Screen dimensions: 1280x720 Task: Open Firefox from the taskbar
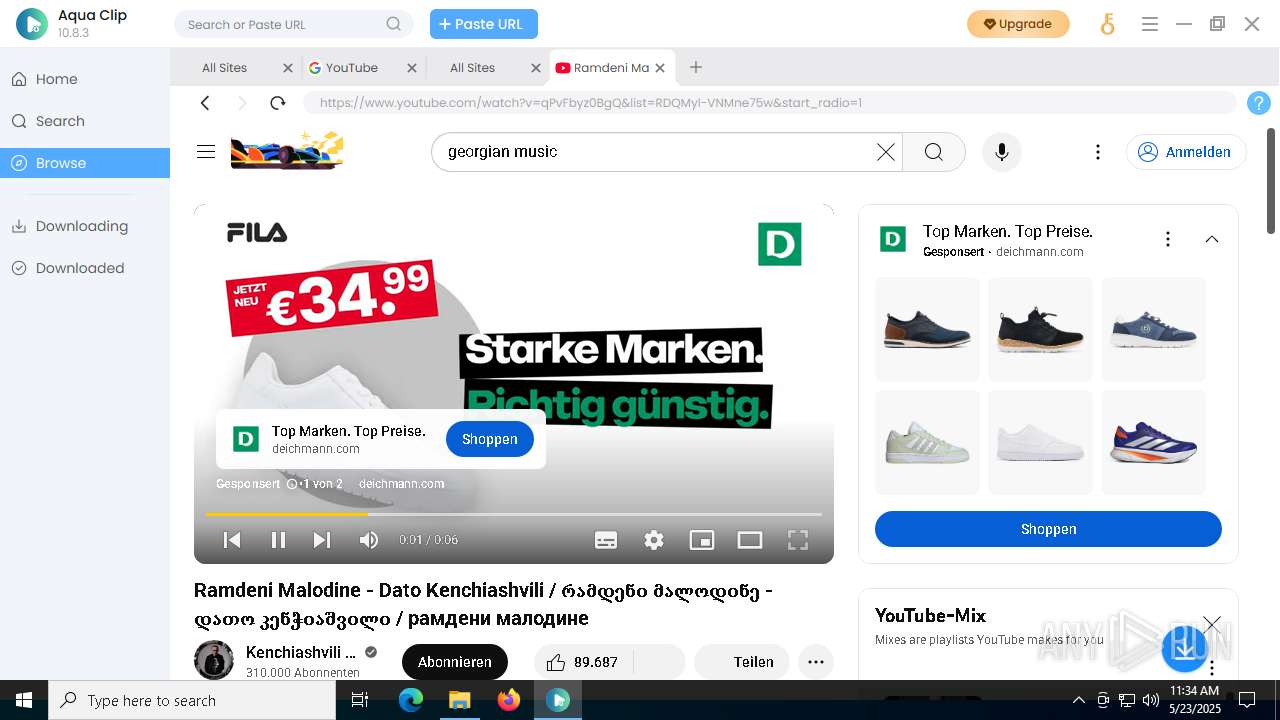coord(509,700)
